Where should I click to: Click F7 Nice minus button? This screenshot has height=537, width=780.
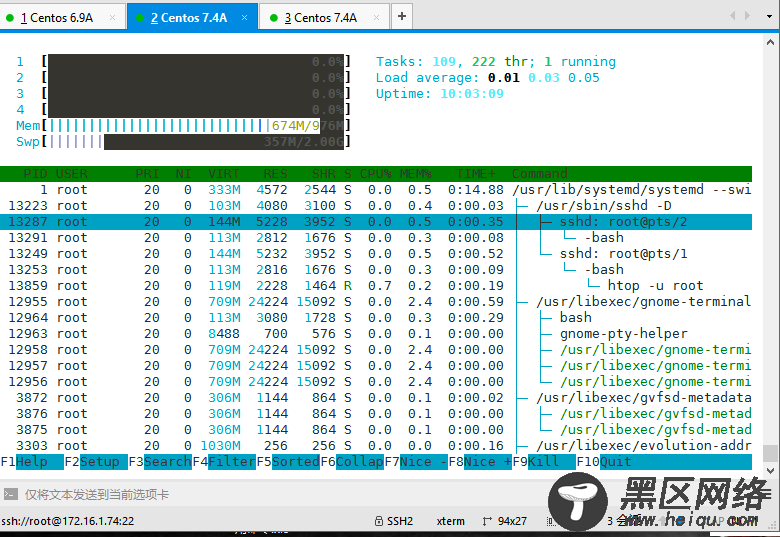[416, 462]
